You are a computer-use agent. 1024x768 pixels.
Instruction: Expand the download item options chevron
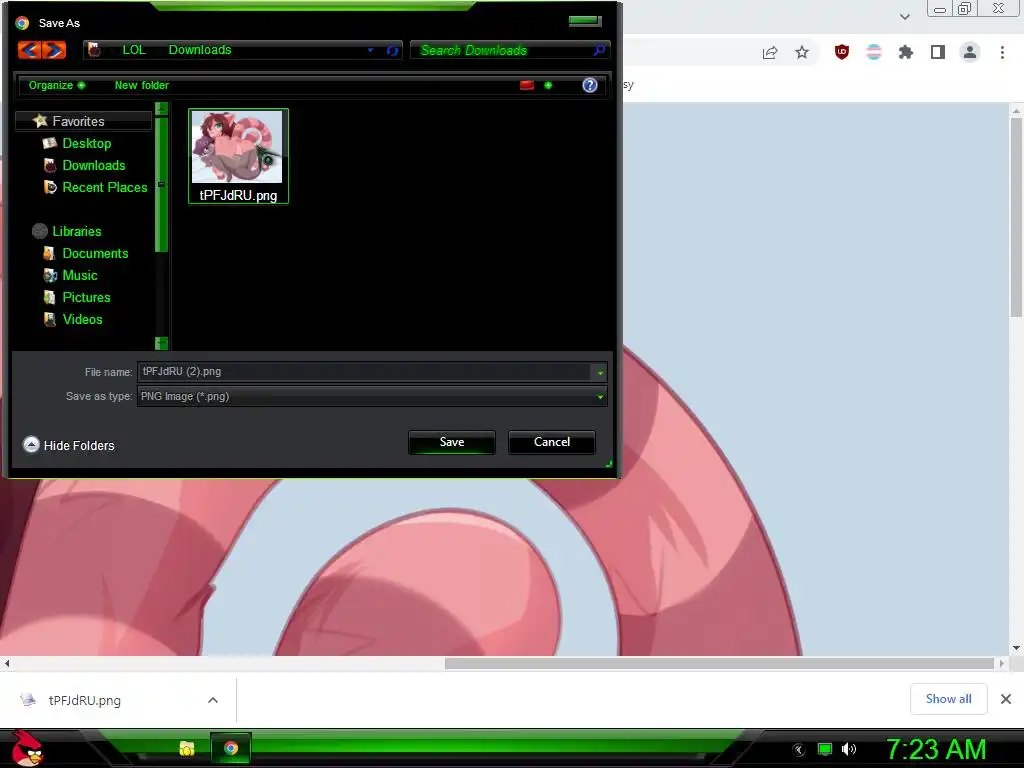(213, 700)
